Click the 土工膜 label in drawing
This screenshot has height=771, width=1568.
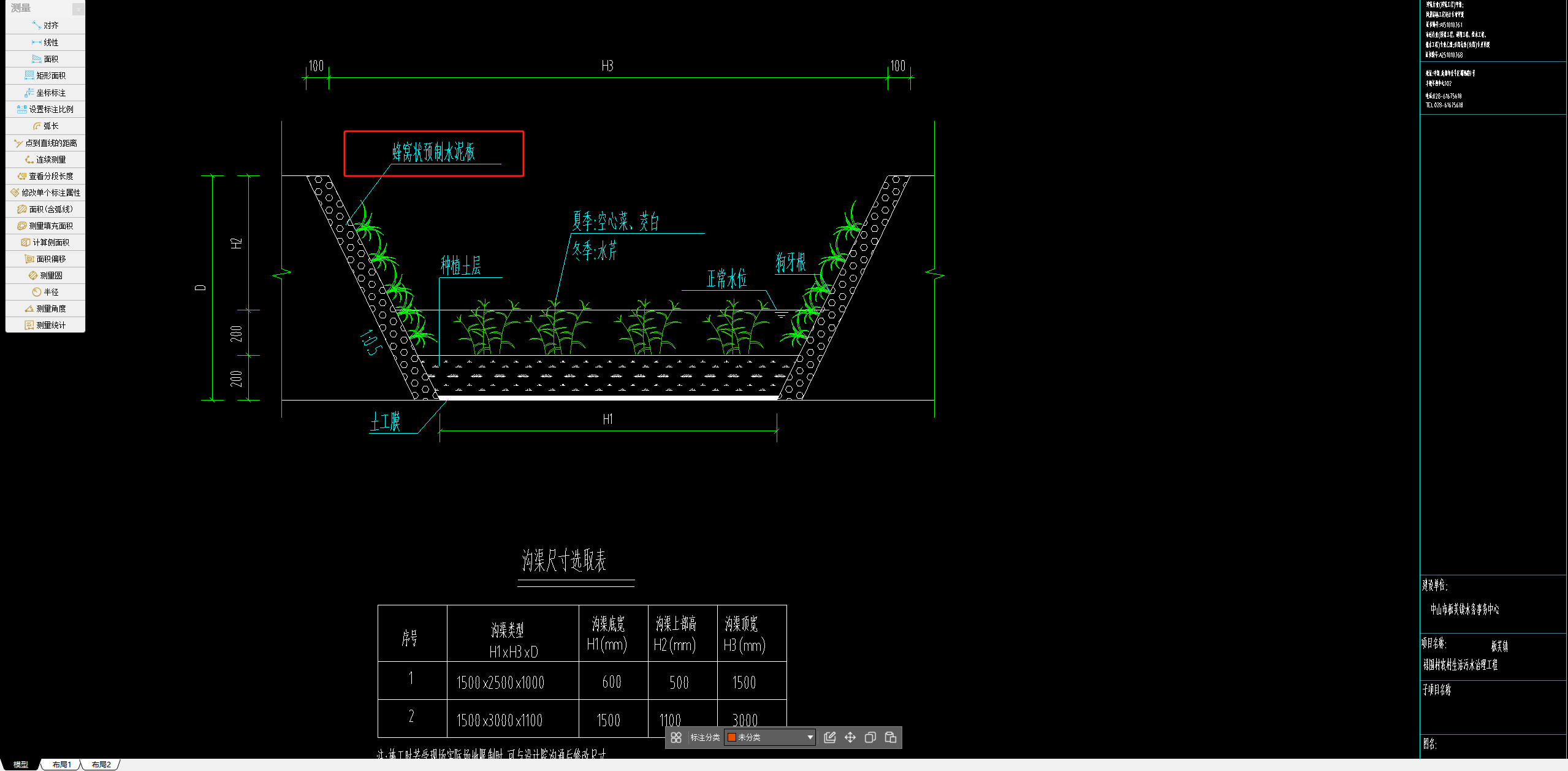(x=386, y=422)
